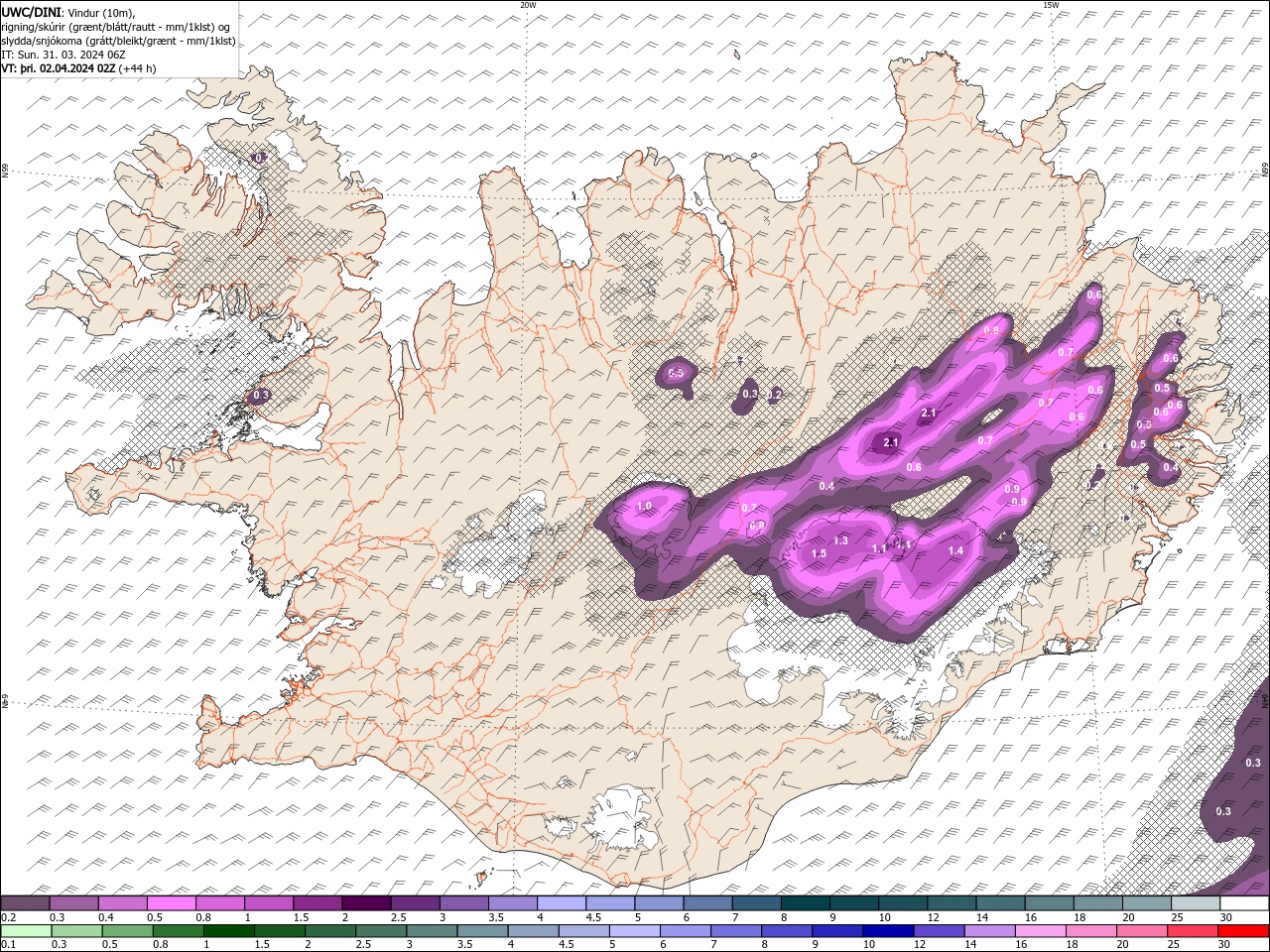
Task: Select the lower-row green swatch starting at 0.3
Action: click(x=76, y=931)
